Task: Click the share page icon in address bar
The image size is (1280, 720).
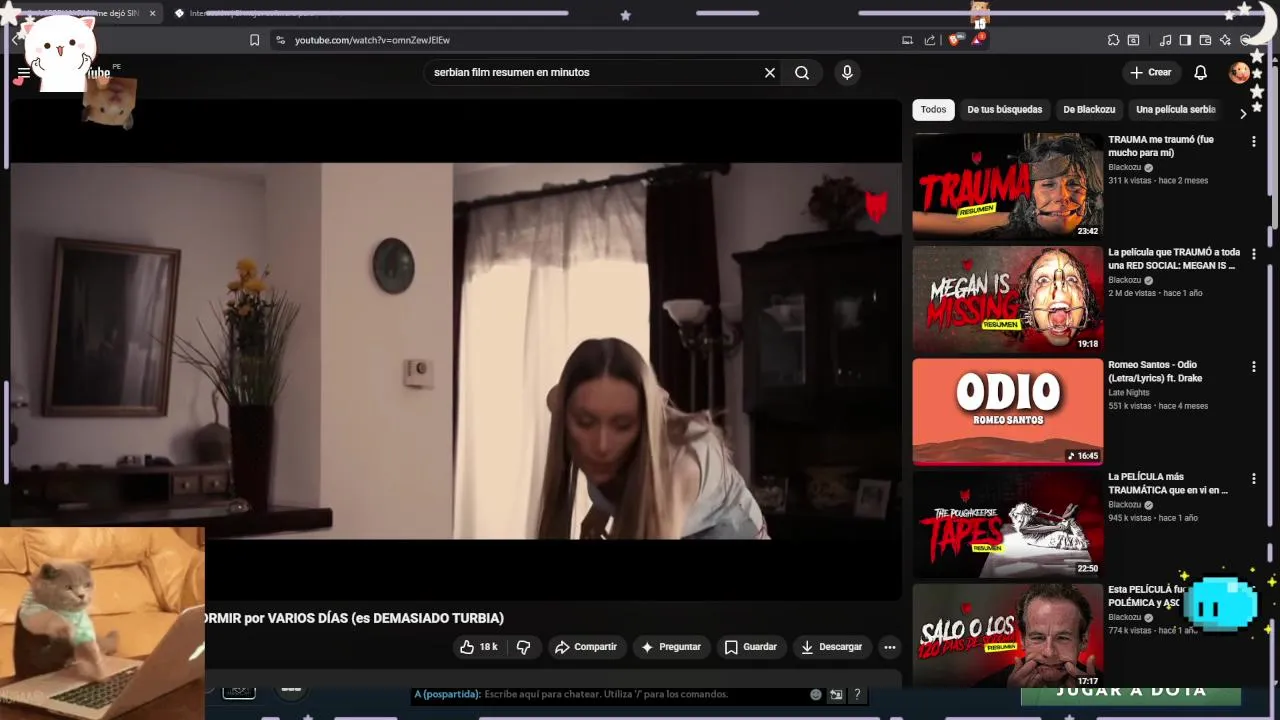Action: coord(930,40)
